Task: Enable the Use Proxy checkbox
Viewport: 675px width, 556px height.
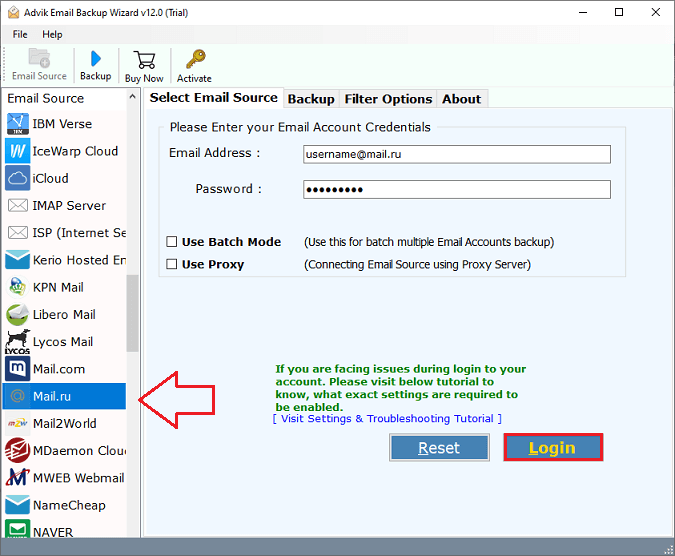Action: point(172,264)
